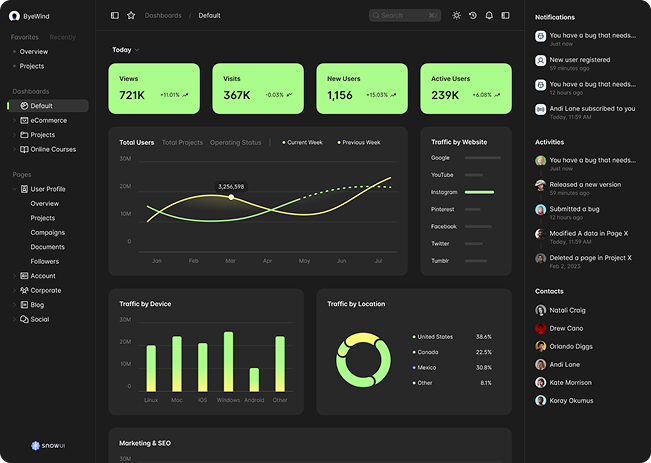Image resolution: width=651 pixels, height=463 pixels.
Task: Click the snowUI logo at sidebar bottom
Action: pos(48,445)
